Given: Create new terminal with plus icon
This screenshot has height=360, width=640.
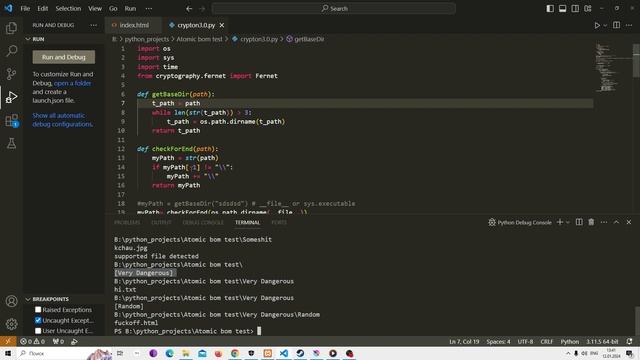Looking at the screenshot, I should click(560, 222).
